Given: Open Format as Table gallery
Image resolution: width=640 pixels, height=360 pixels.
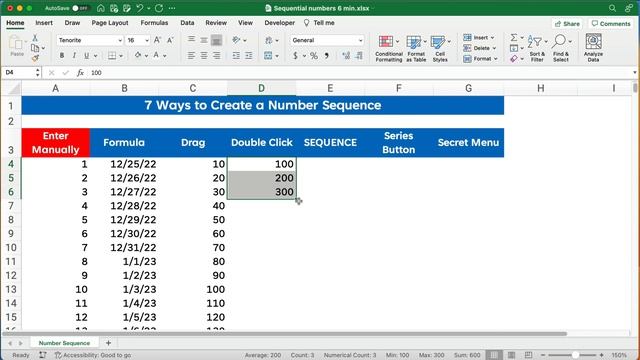Looking at the screenshot, I should (416, 48).
